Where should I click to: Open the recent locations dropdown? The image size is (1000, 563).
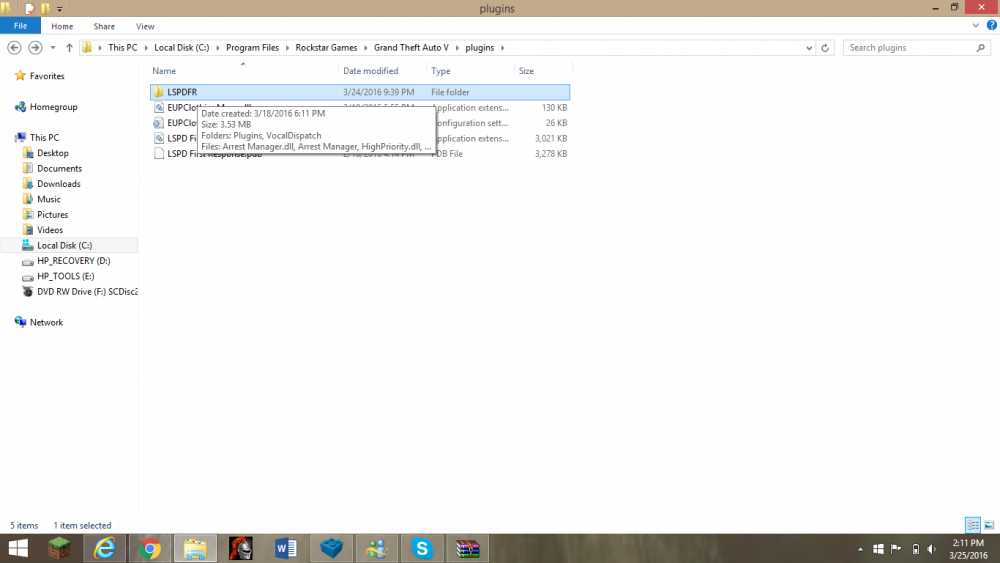coord(53,48)
